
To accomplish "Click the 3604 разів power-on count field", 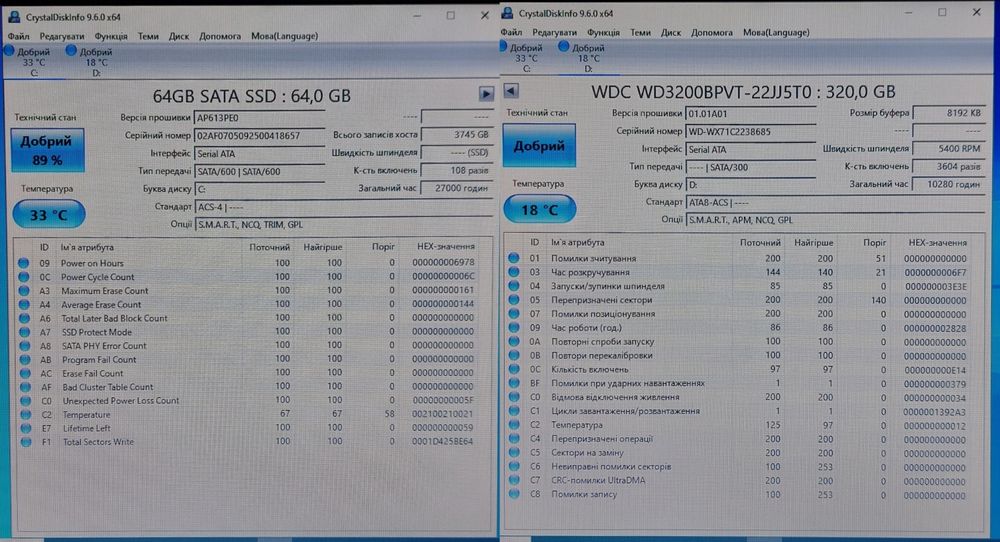I will point(949,166).
